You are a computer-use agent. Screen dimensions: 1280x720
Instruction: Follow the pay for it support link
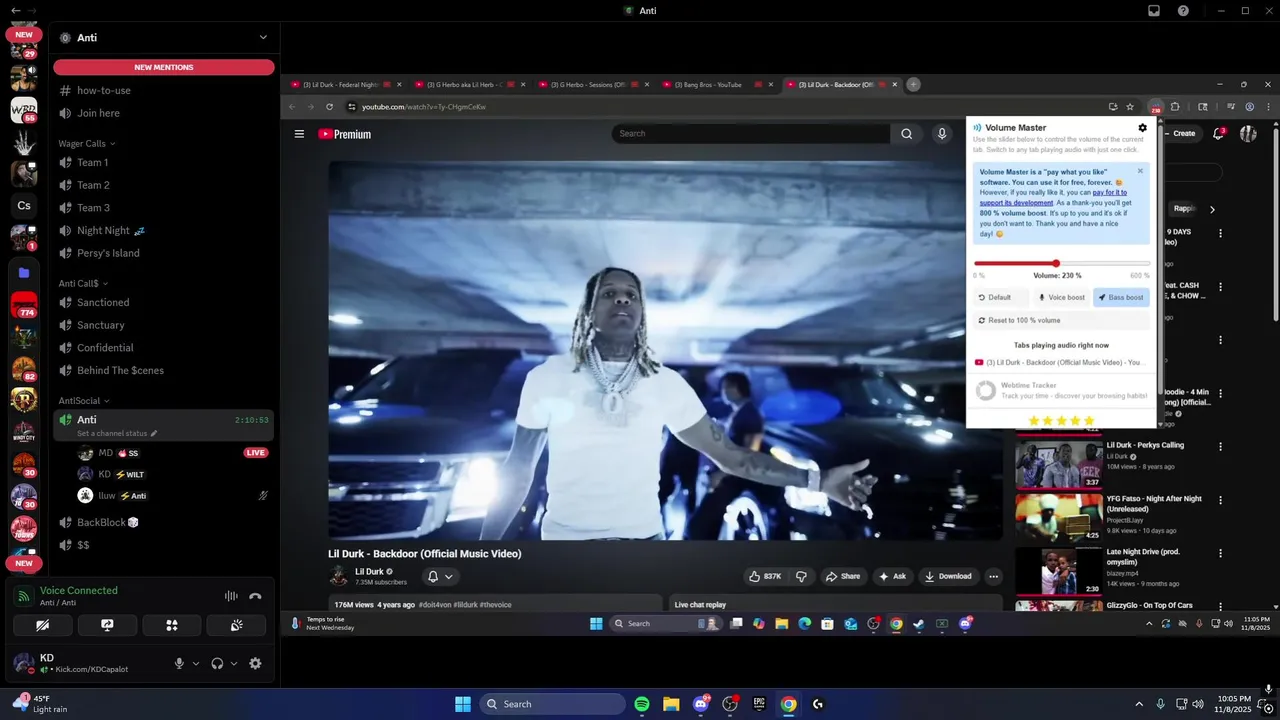pos(1053,197)
